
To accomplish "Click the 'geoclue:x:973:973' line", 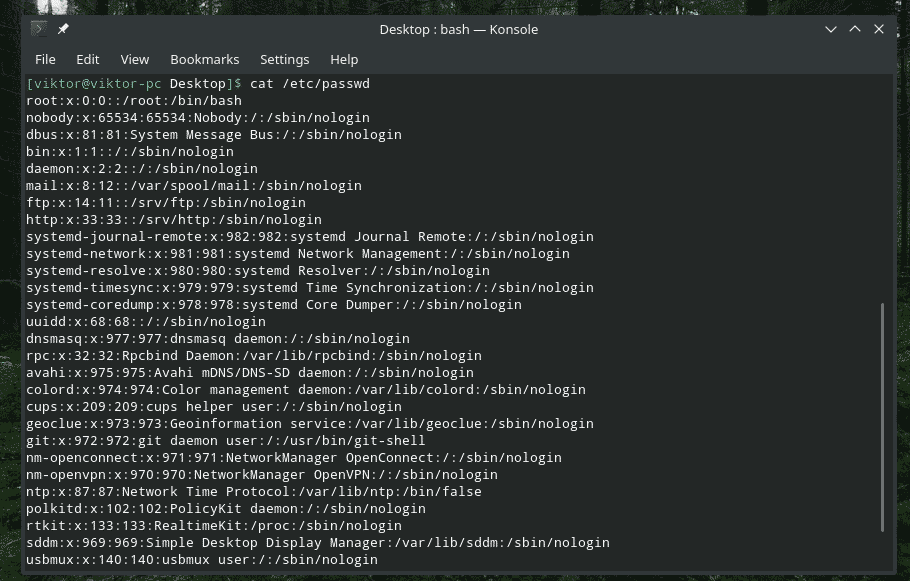I will pos(310,424).
